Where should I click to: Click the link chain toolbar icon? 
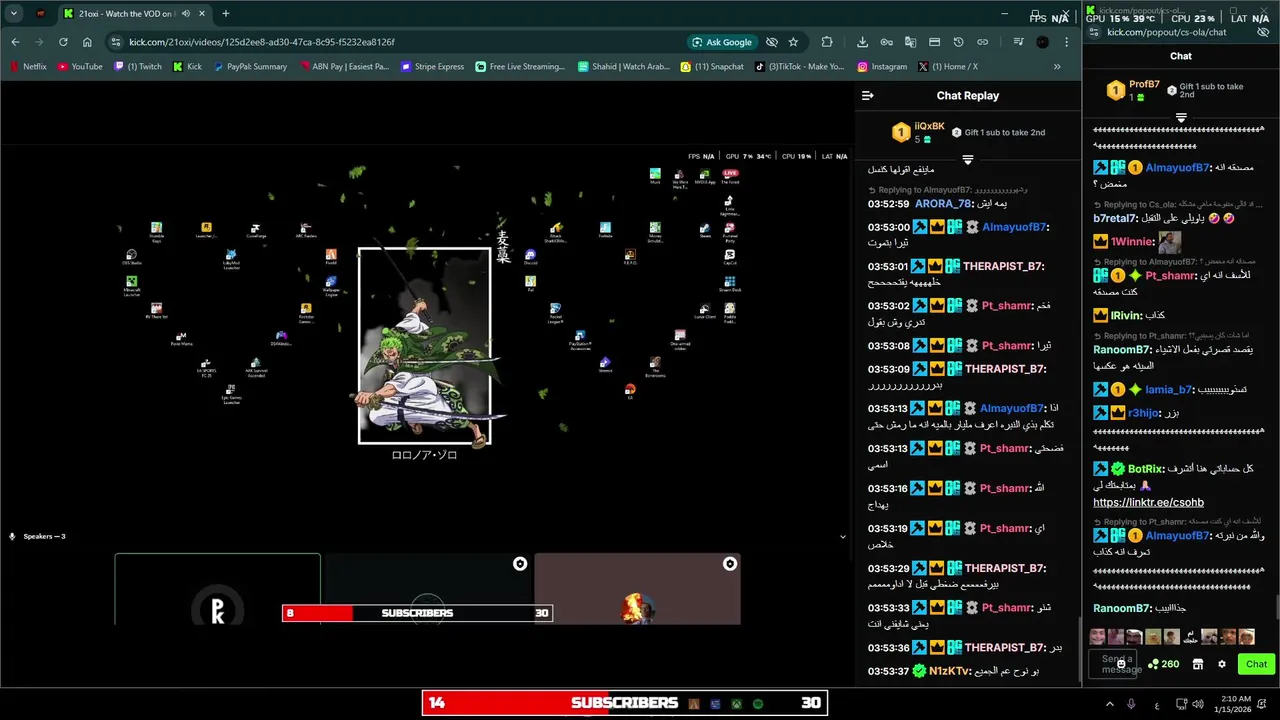[982, 42]
